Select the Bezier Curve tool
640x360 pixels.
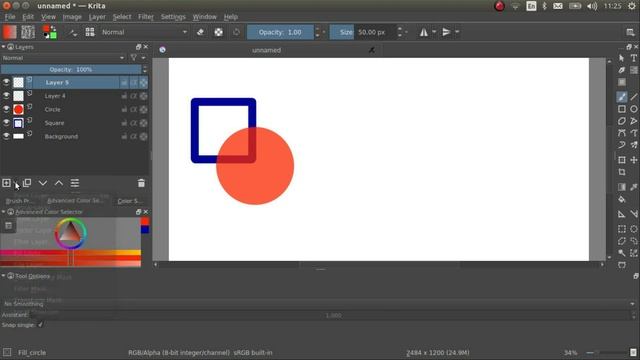click(622, 133)
